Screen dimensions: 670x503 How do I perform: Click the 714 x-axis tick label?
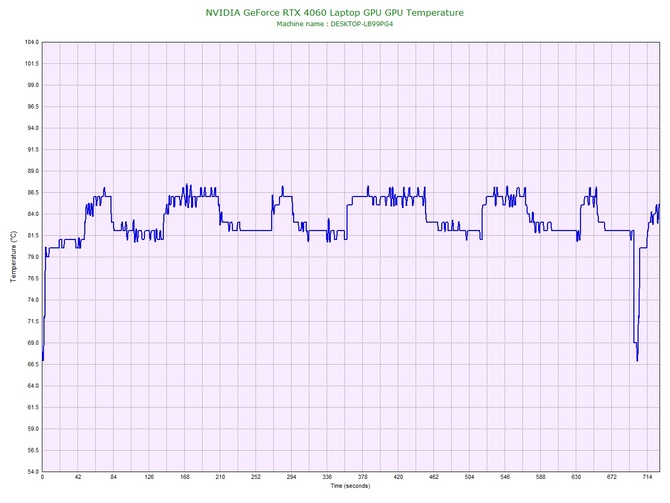tap(647, 477)
